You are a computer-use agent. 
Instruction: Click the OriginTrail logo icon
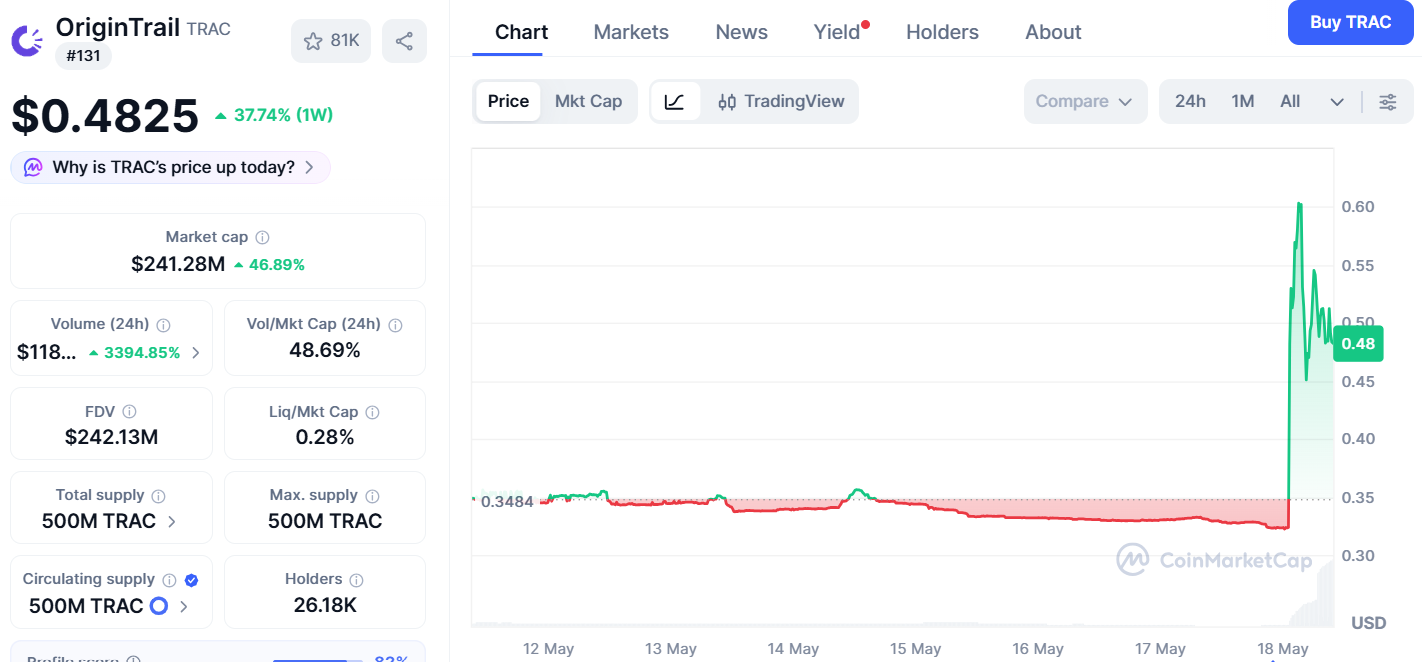[x=27, y=40]
